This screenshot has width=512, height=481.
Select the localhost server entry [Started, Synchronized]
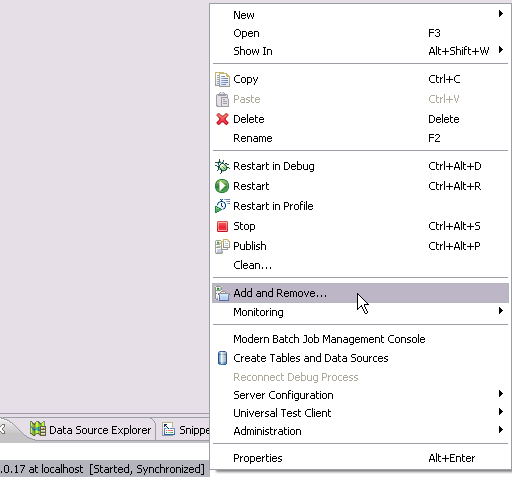102,469
